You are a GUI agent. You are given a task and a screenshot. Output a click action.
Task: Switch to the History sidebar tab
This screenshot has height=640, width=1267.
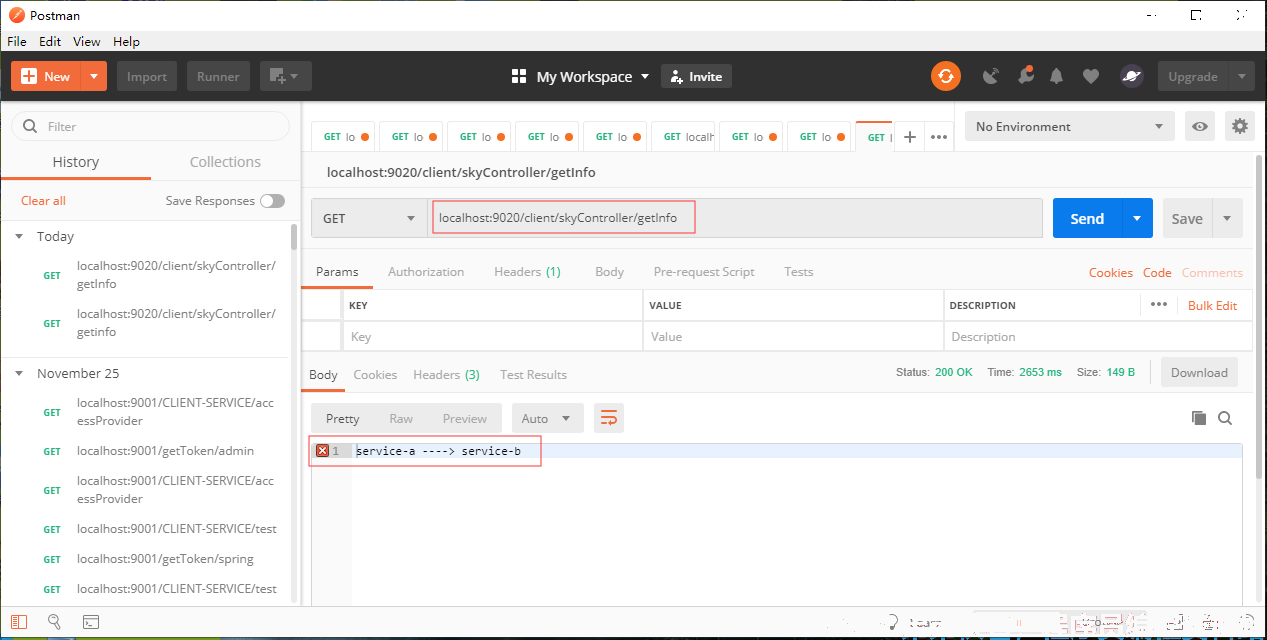(x=76, y=162)
